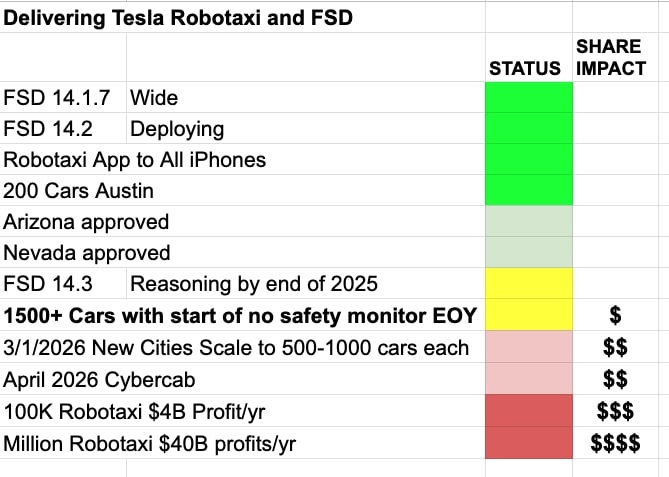
Task: Select the green status cell for 200 Cars Austin
Action: pyautogui.click(x=528, y=190)
